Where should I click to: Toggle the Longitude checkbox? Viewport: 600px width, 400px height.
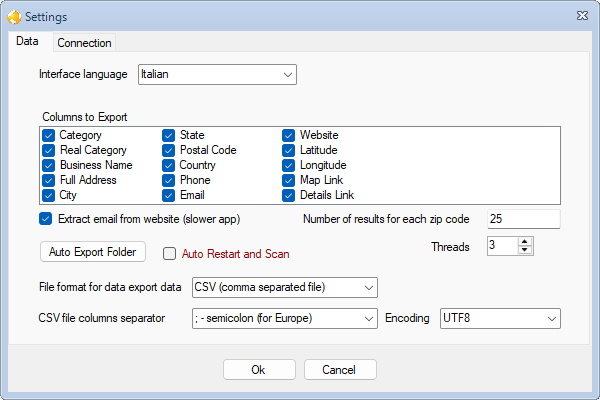tap(289, 165)
